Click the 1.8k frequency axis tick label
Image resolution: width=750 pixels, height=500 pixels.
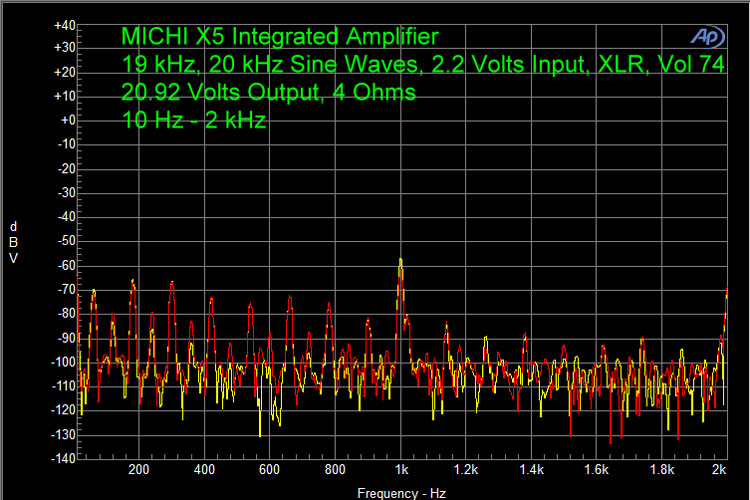[x=662, y=469]
